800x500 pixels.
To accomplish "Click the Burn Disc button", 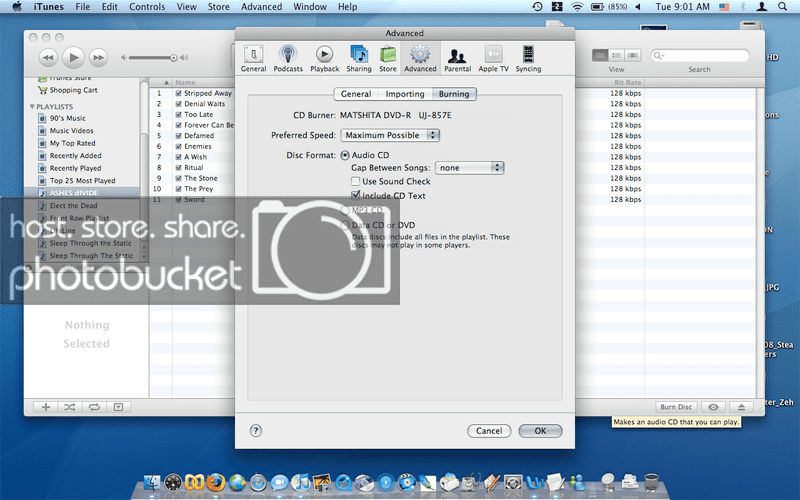I will pyautogui.click(x=676, y=407).
